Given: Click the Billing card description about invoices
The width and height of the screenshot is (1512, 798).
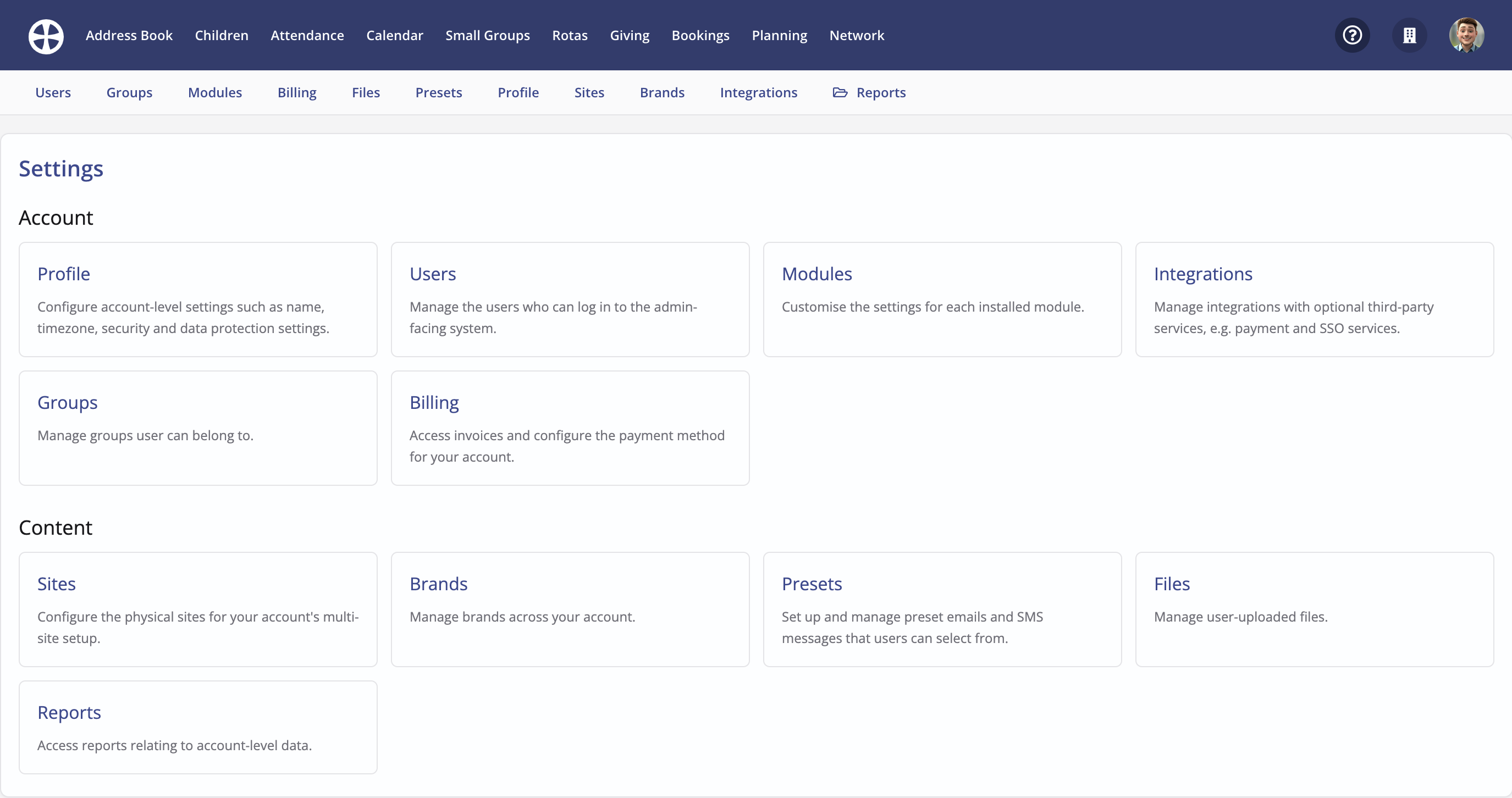Looking at the screenshot, I should [x=567, y=446].
